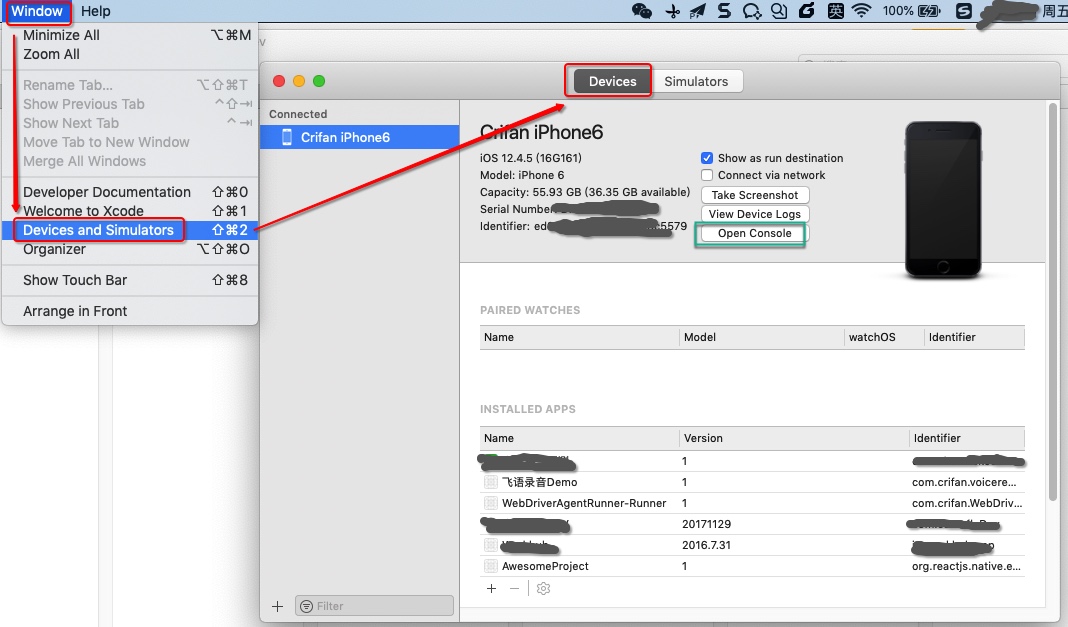Click the watchOS column header
The width and height of the screenshot is (1068, 627).
(883, 337)
